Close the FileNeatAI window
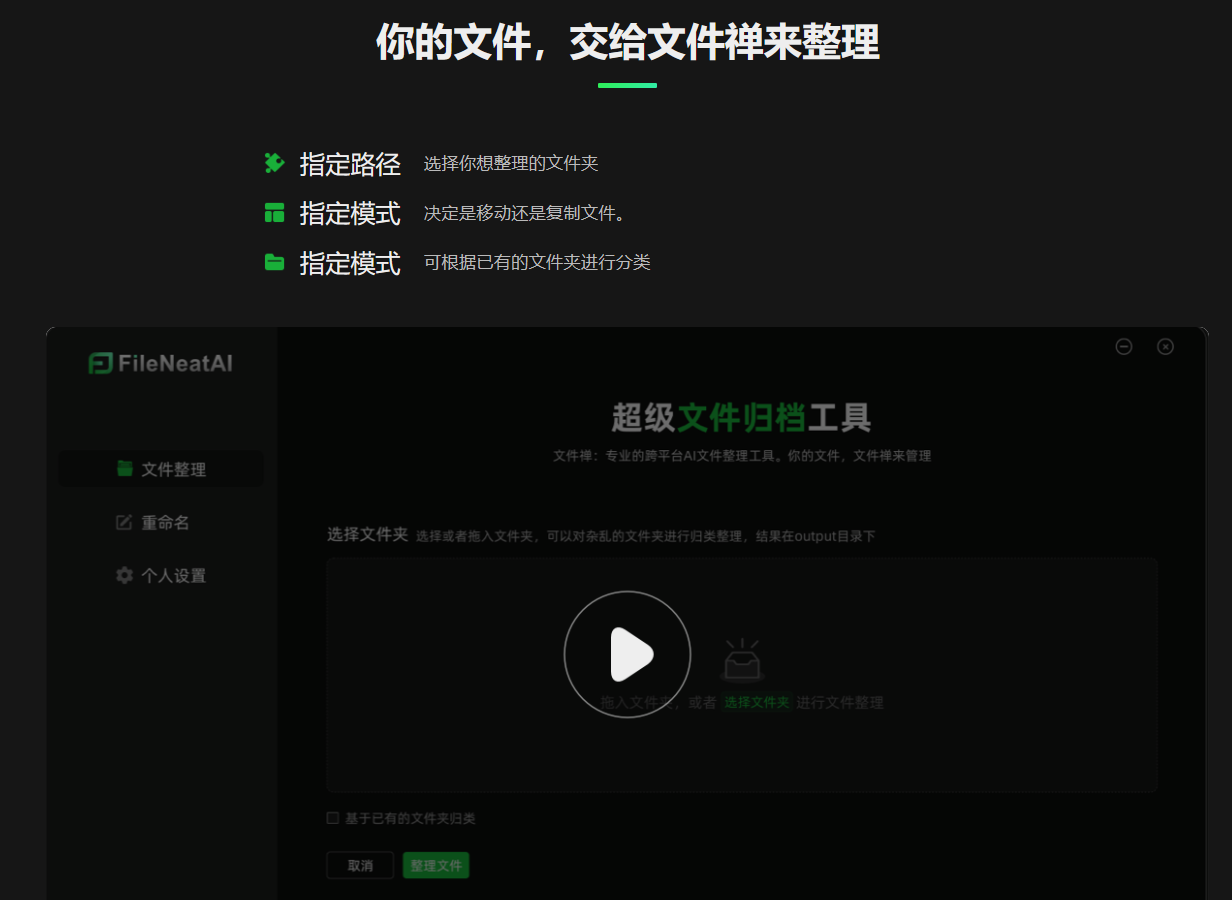This screenshot has height=900, width=1232. click(x=1165, y=346)
